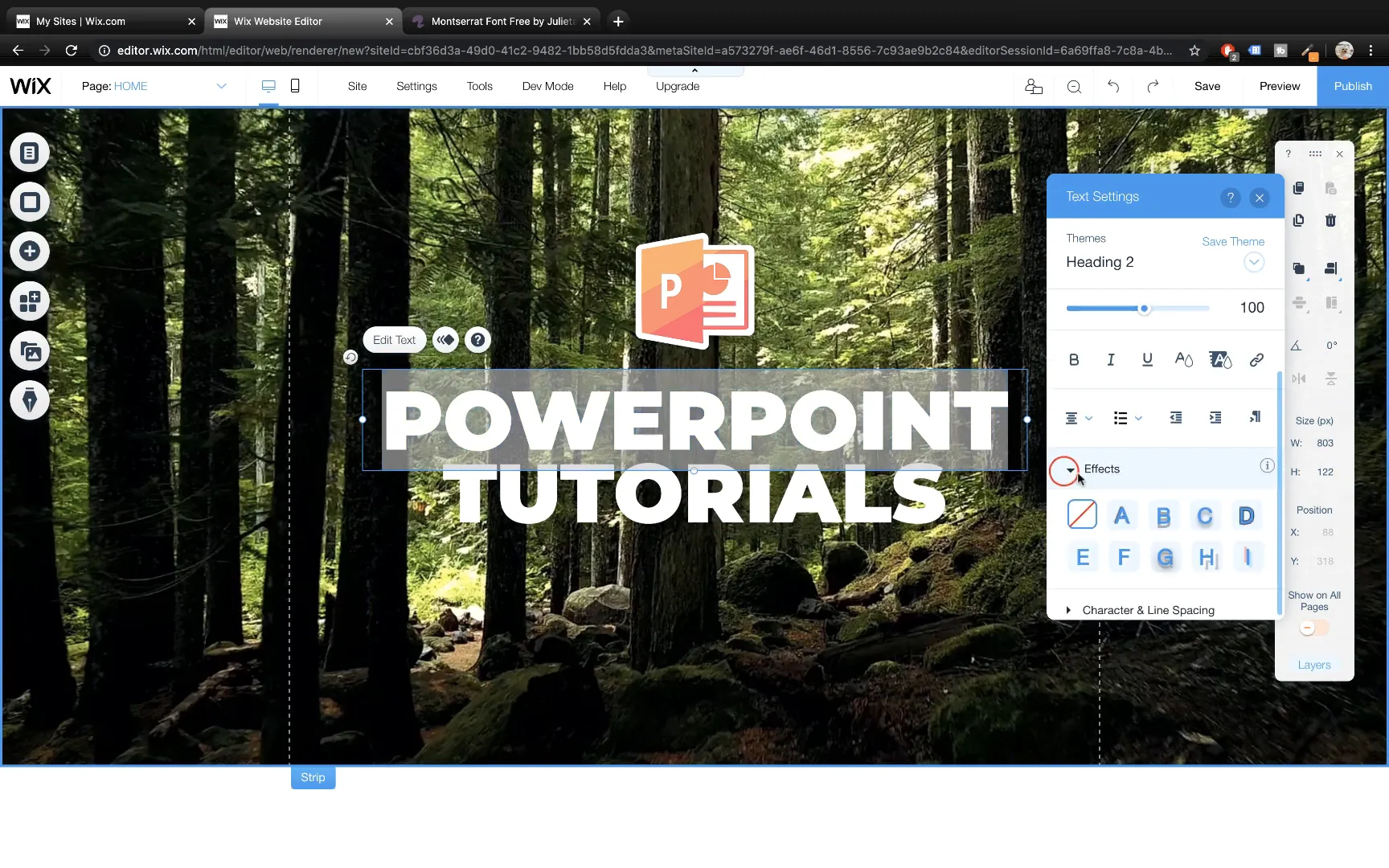Image resolution: width=1389 pixels, height=868 pixels.
Task: Click the Add elements plus button
Action: [x=30, y=252]
